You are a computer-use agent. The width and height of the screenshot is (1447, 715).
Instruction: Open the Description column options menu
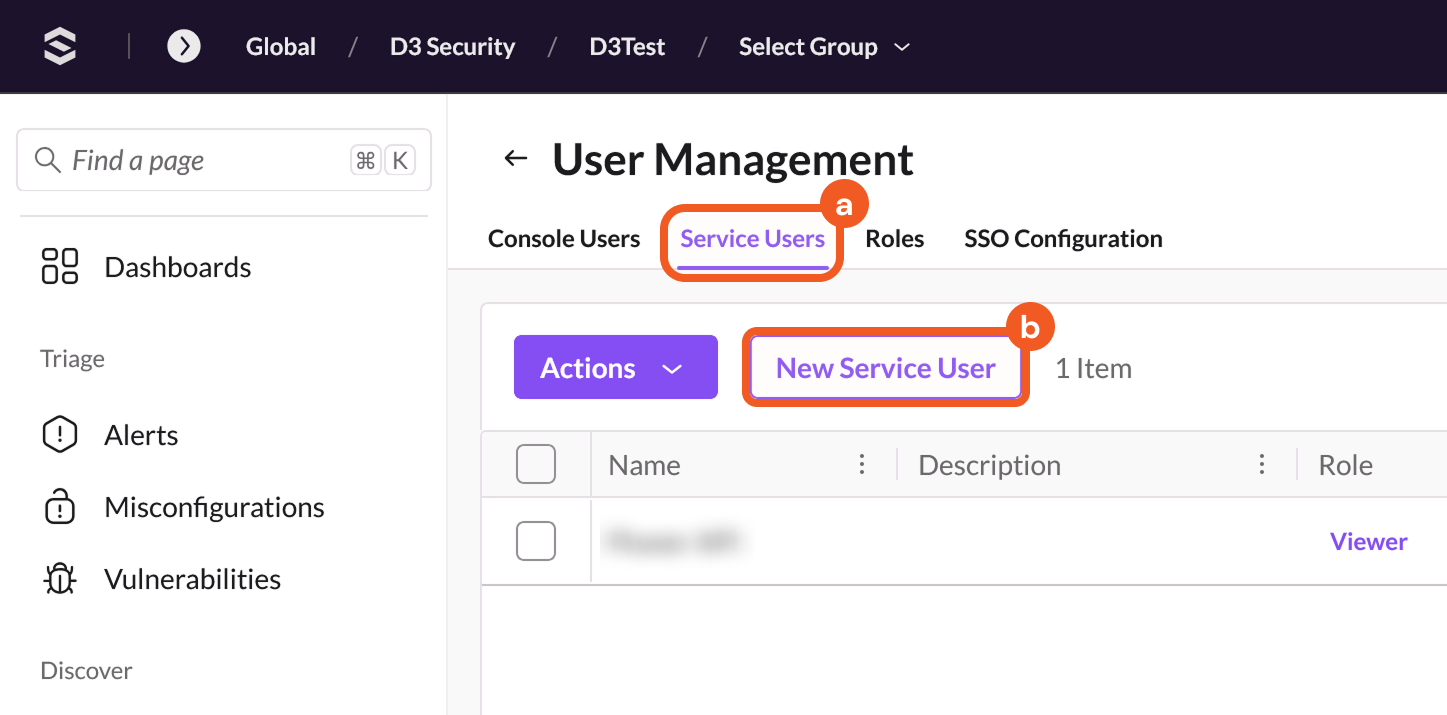click(x=1262, y=465)
